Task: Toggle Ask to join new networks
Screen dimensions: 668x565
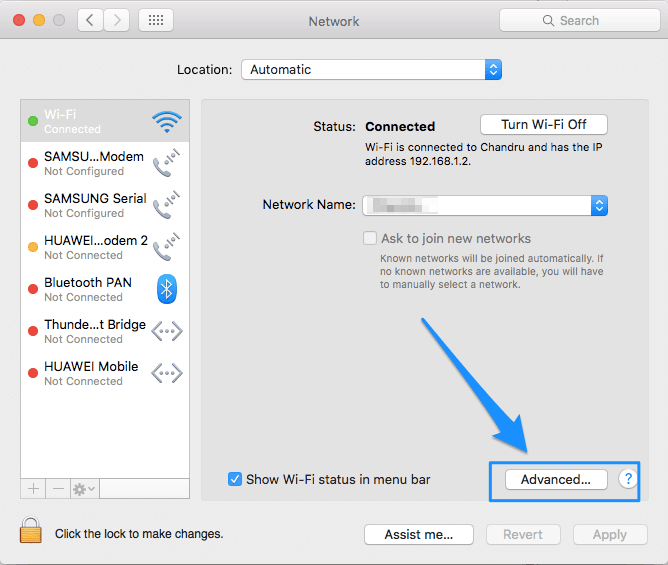Action: [x=370, y=238]
